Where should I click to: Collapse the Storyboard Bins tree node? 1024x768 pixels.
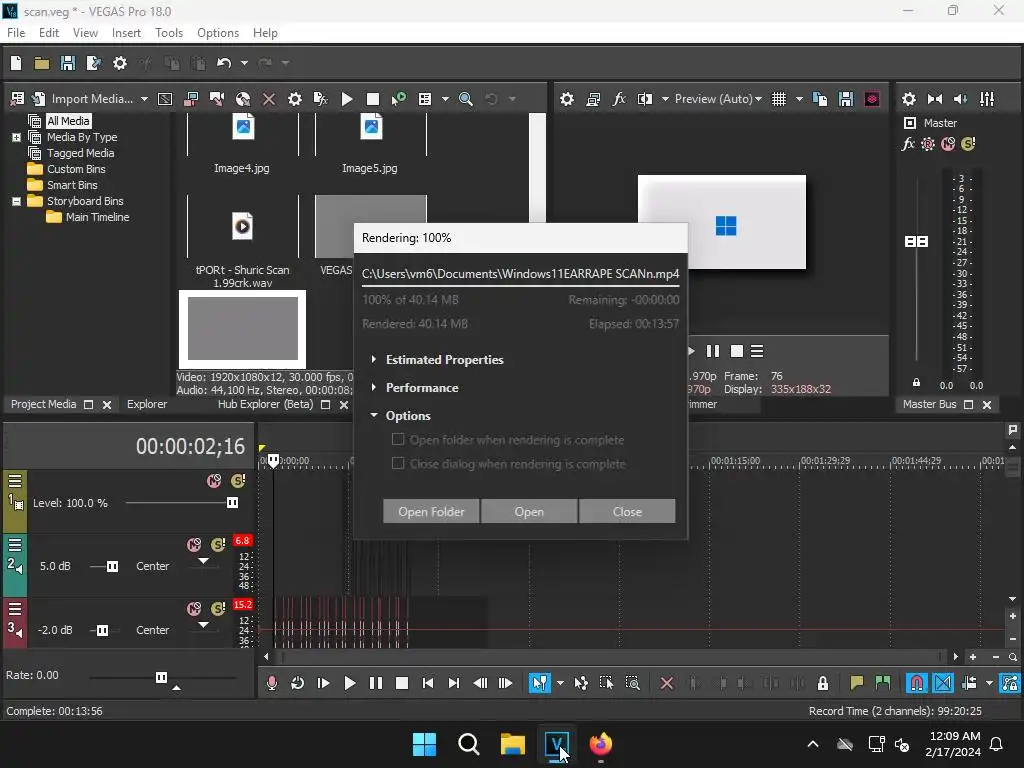16,201
